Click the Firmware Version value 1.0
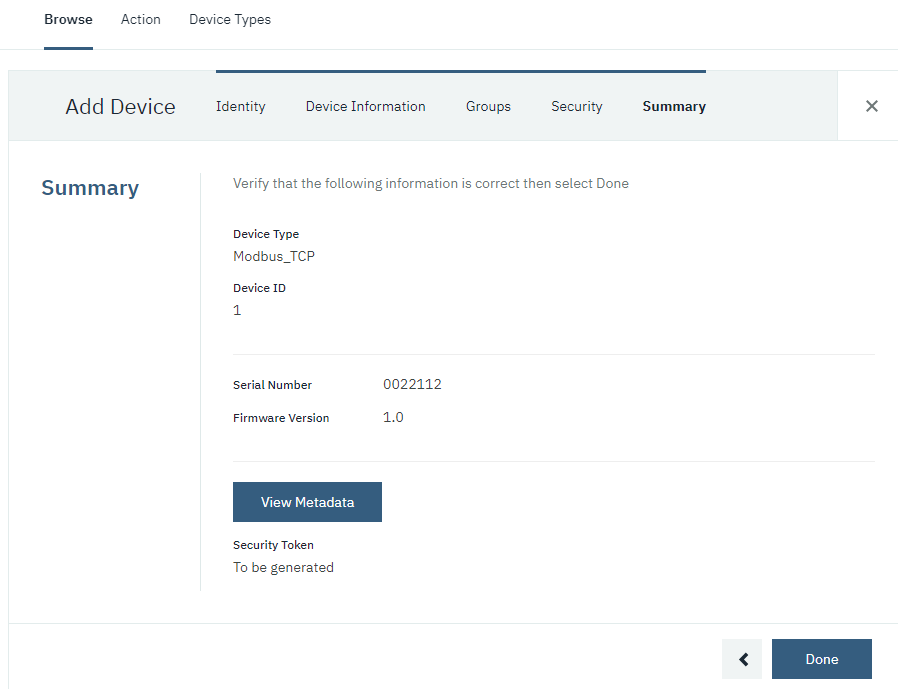 point(393,417)
